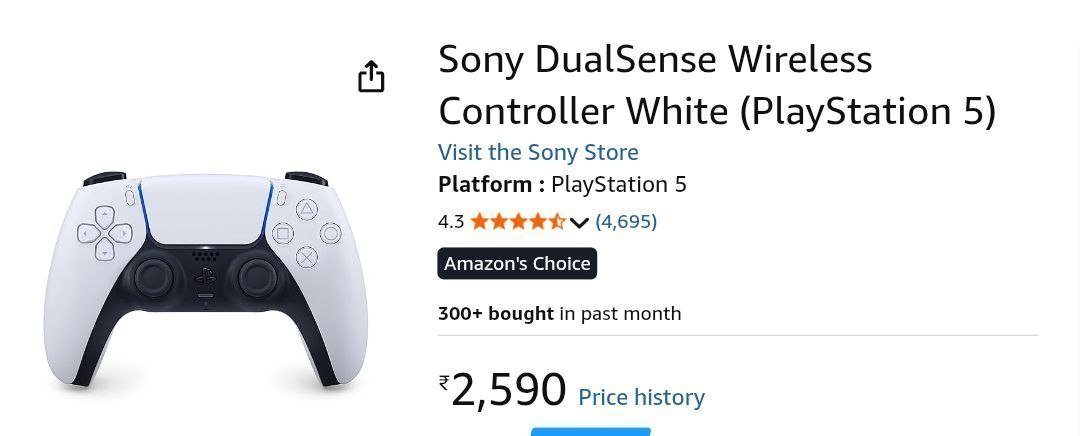The width and height of the screenshot is (1080, 436).
Task: Visit the Sony Store link
Action: click(538, 152)
